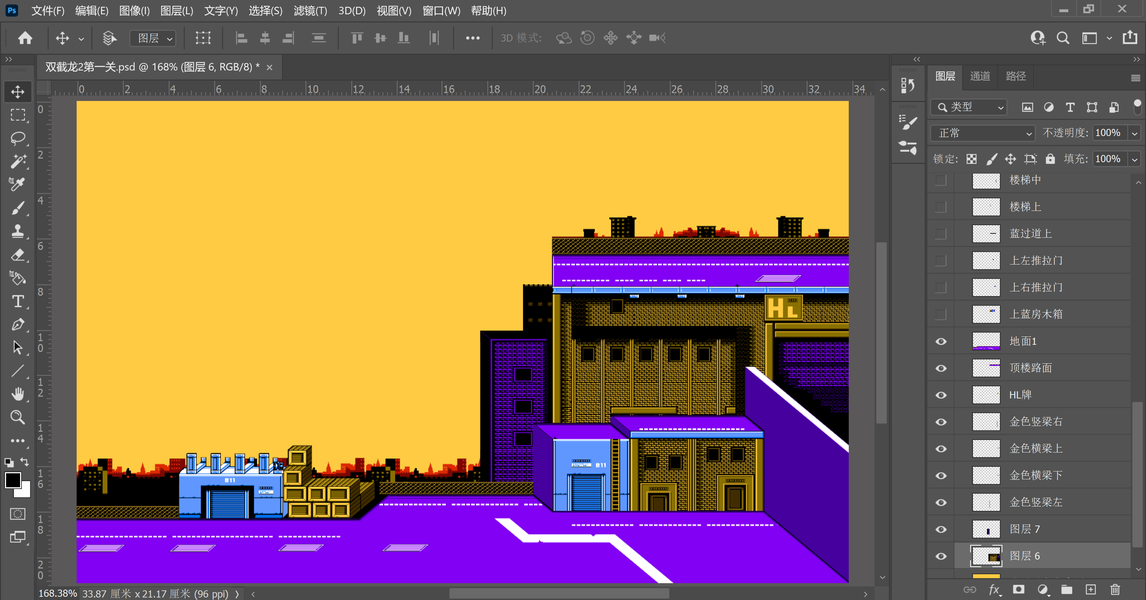Hide the 图层 7 layer

coord(941,529)
